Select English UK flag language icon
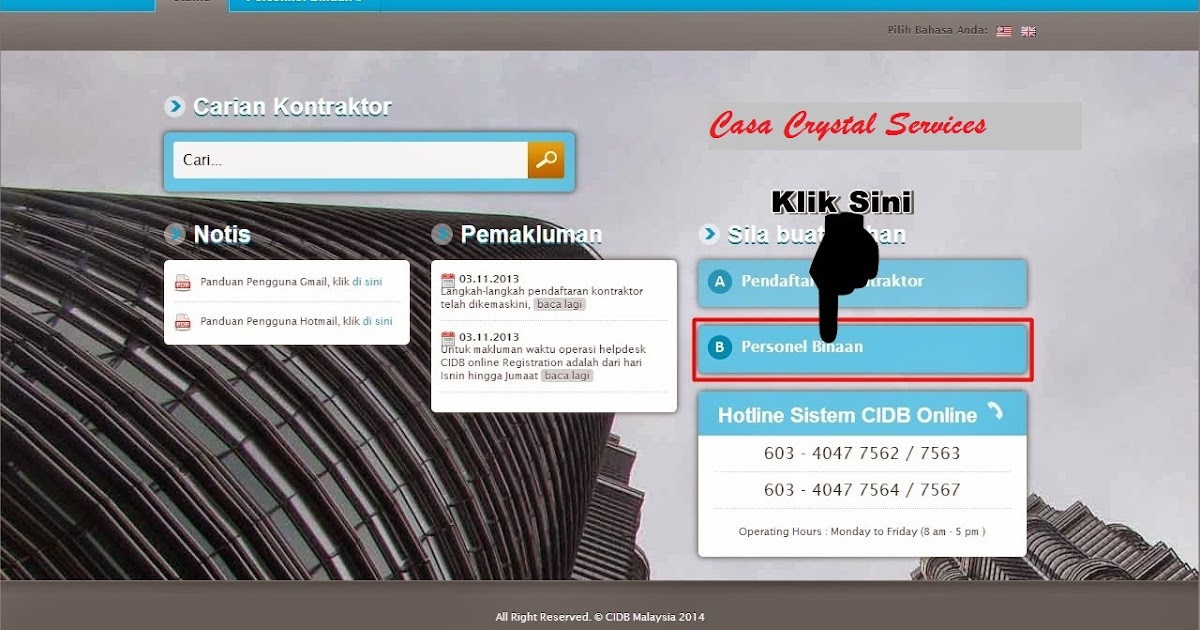Viewport: 1200px width, 630px height. 1028,31
